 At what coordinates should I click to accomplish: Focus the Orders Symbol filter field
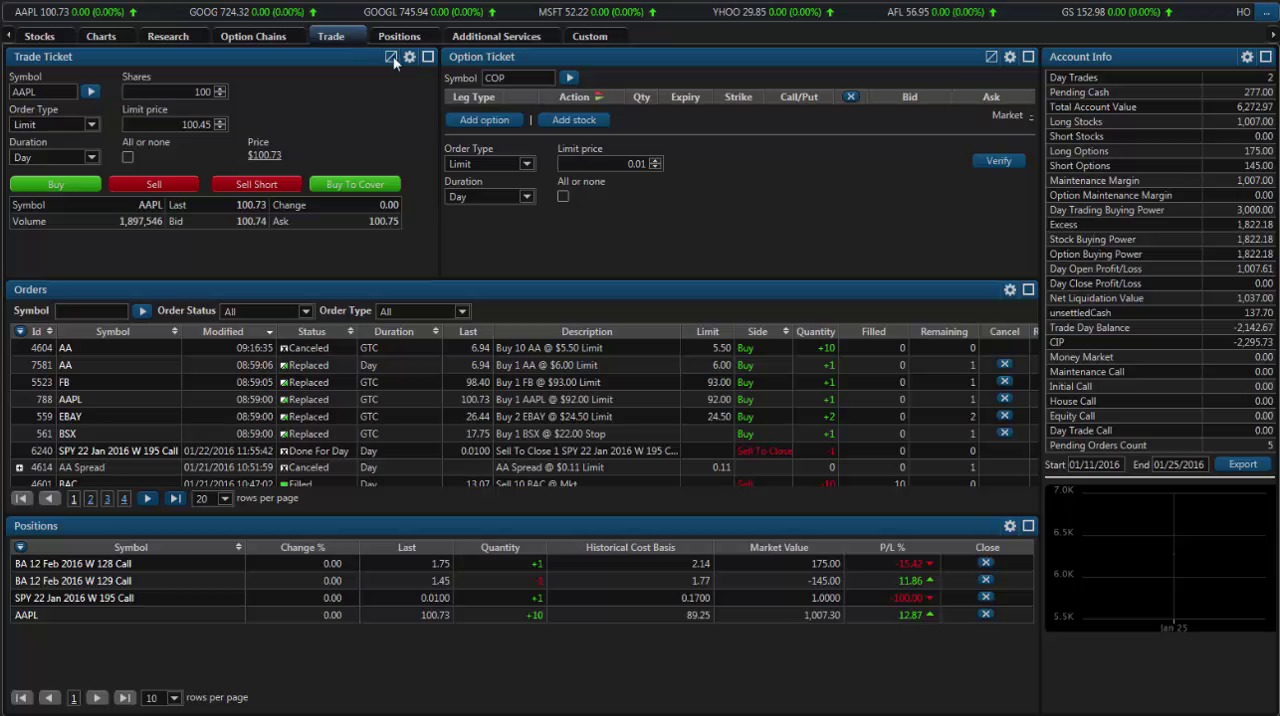pyautogui.click(x=92, y=312)
